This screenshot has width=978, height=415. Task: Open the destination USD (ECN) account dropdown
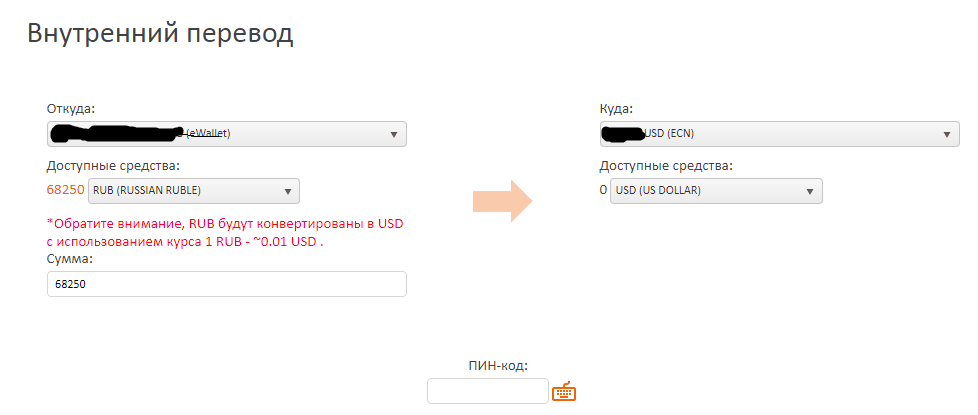tap(780, 134)
